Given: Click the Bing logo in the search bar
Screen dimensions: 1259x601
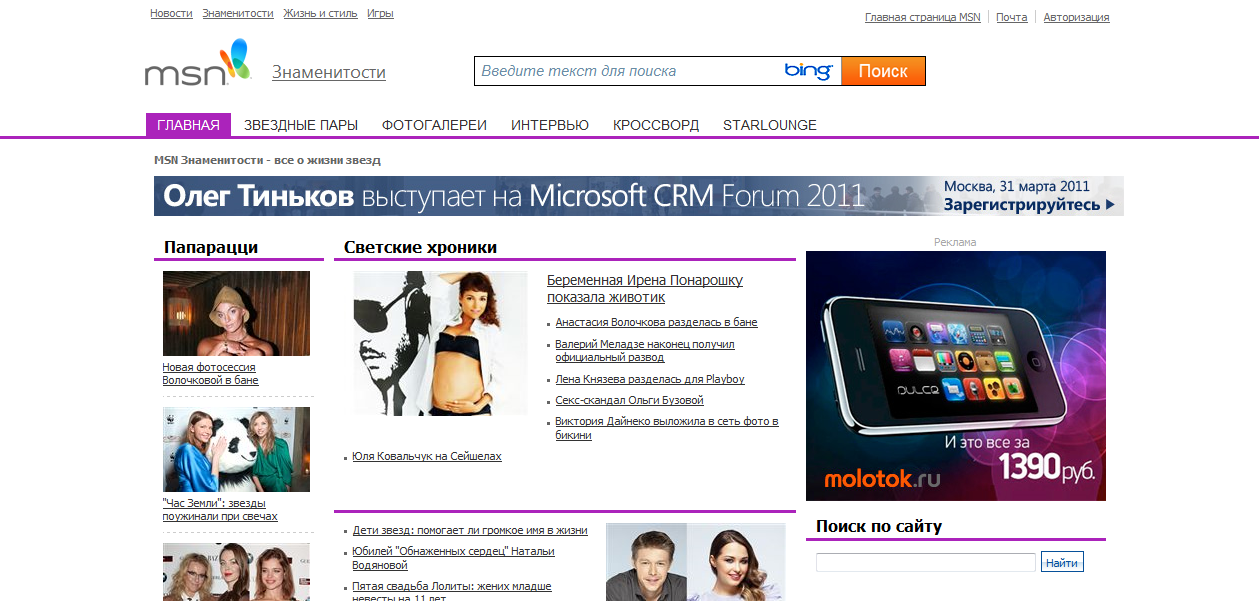Looking at the screenshot, I should (x=809, y=71).
